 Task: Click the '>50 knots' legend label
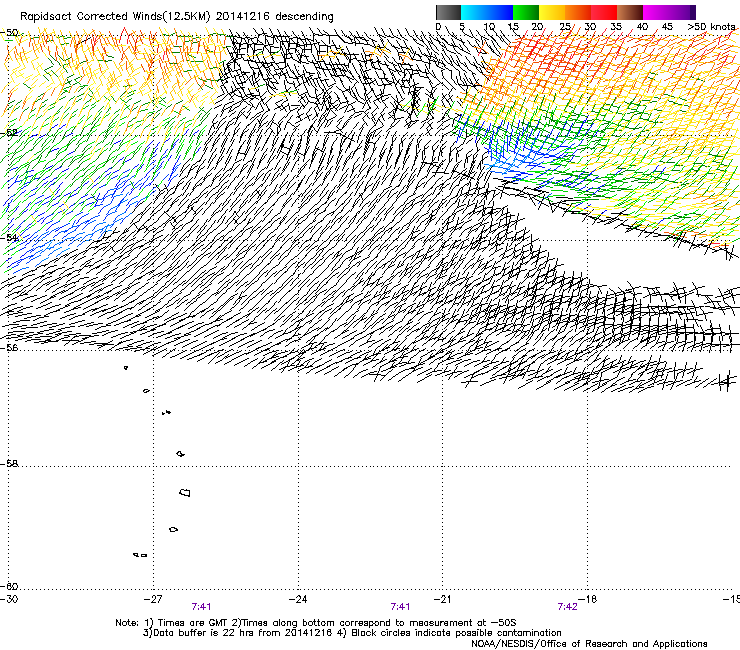point(711,27)
